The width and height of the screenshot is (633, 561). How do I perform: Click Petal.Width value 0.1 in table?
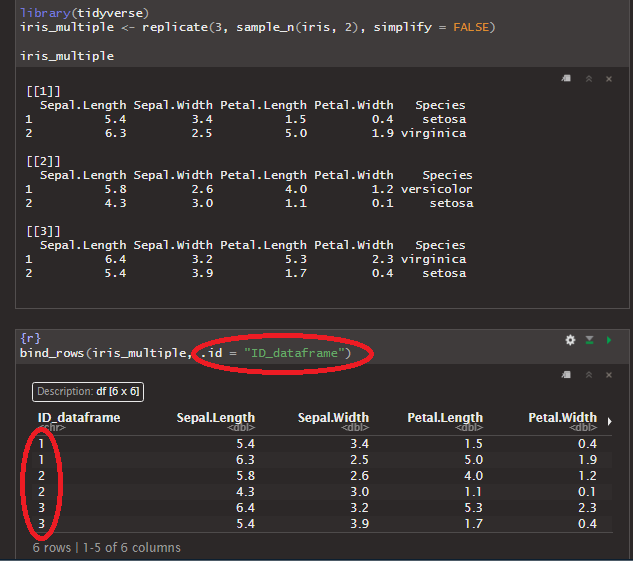click(x=587, y=492)
